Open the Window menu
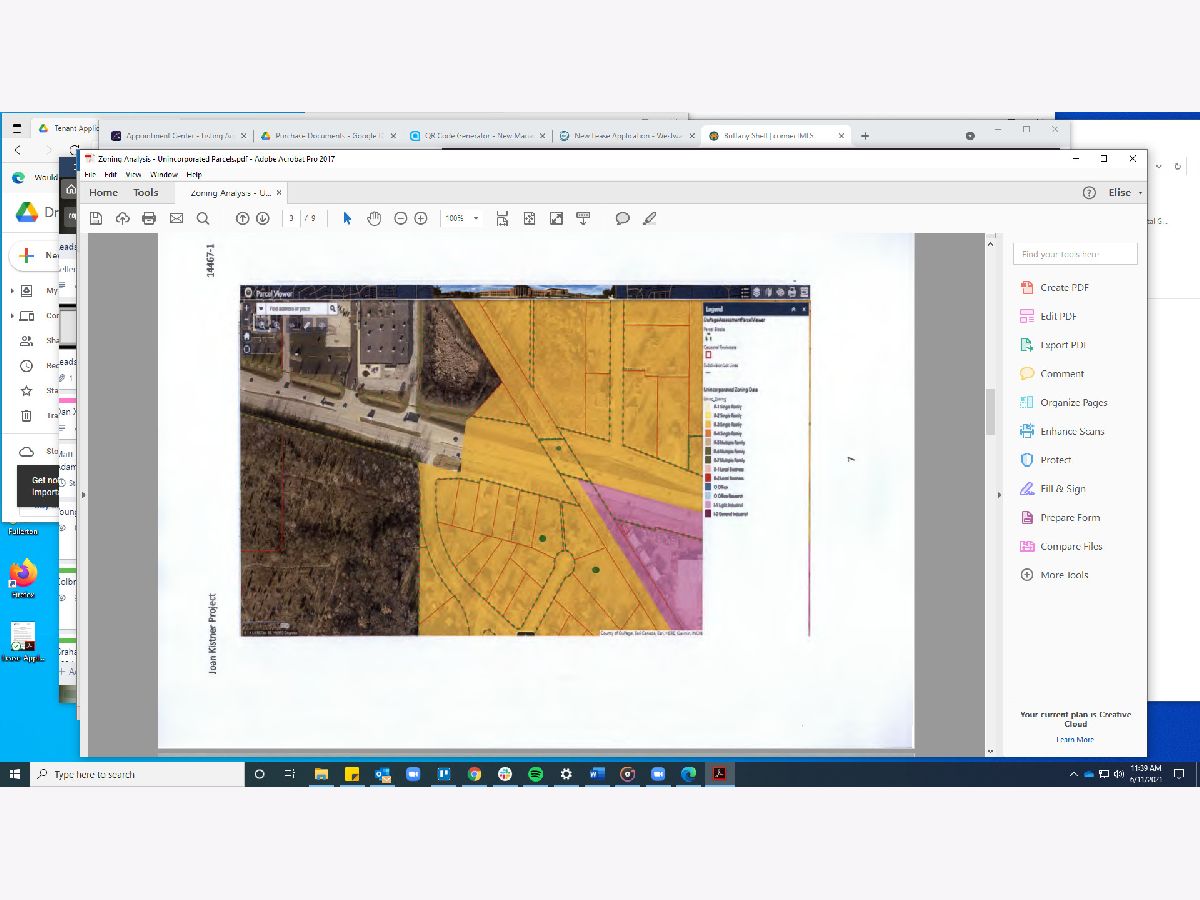The height and width of the screenshot is (900, 1200). click(163, 174)
